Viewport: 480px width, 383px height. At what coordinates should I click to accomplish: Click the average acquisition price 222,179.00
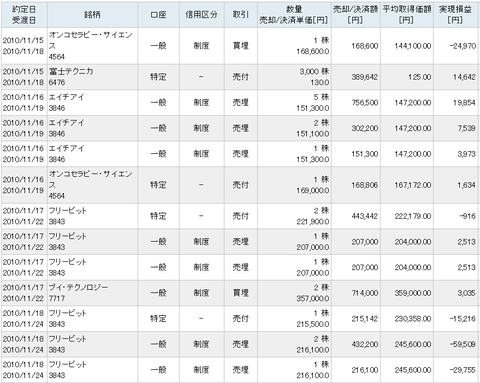(413, 216)
